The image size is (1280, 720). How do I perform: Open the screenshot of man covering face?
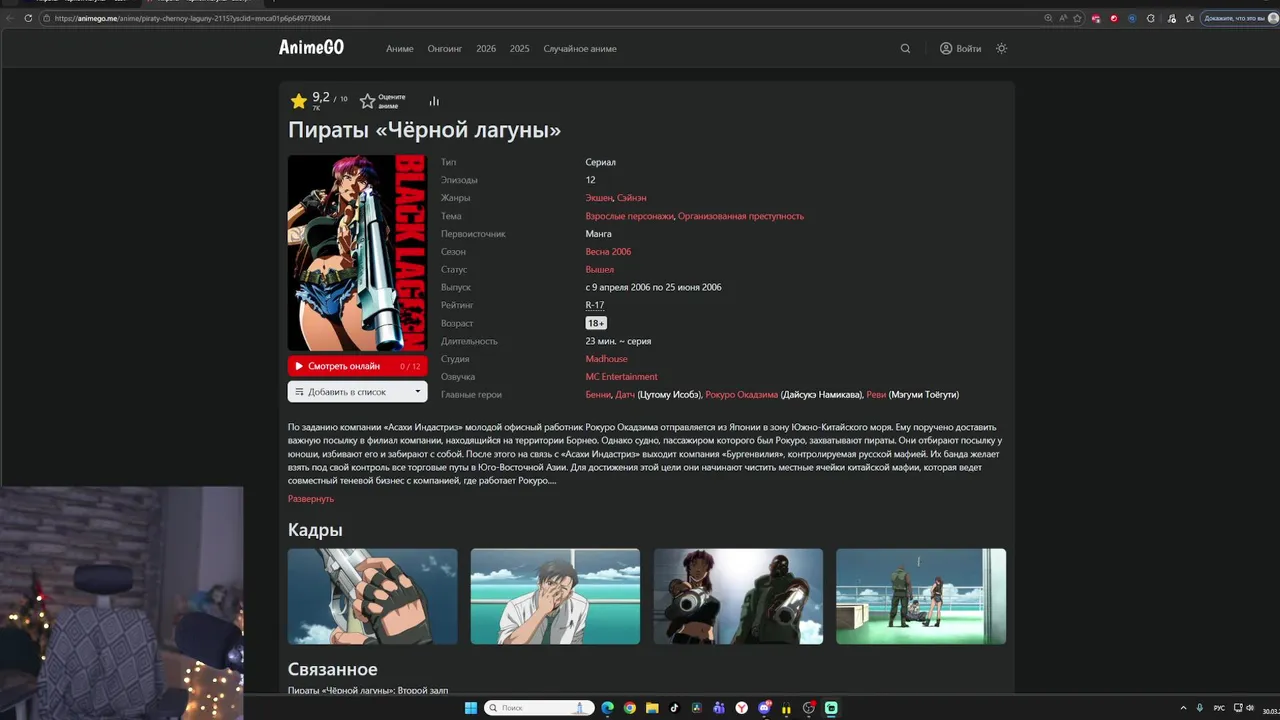click(555, 596)
